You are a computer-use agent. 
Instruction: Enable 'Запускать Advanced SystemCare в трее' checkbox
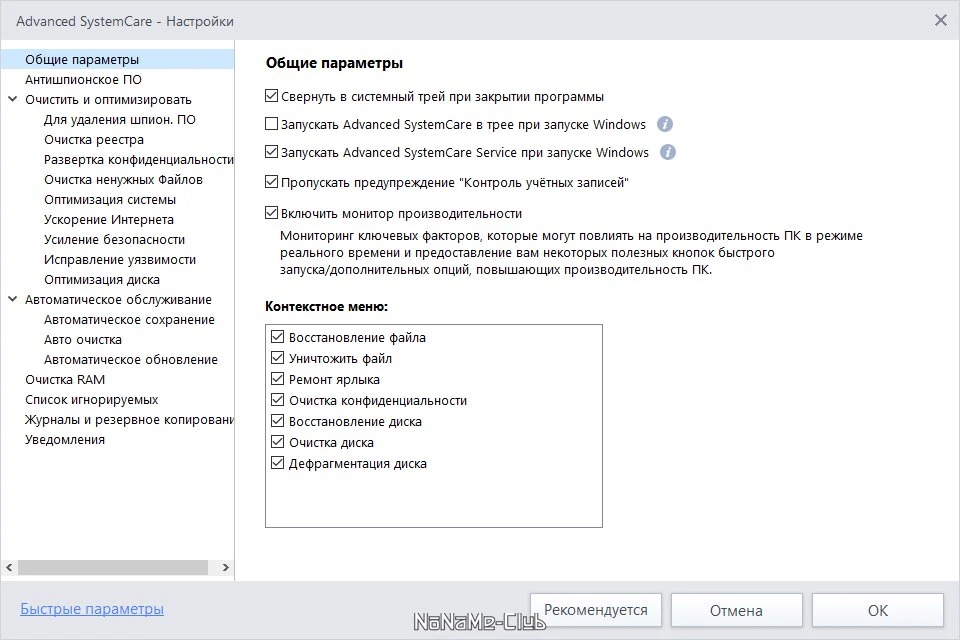[271, 124]
